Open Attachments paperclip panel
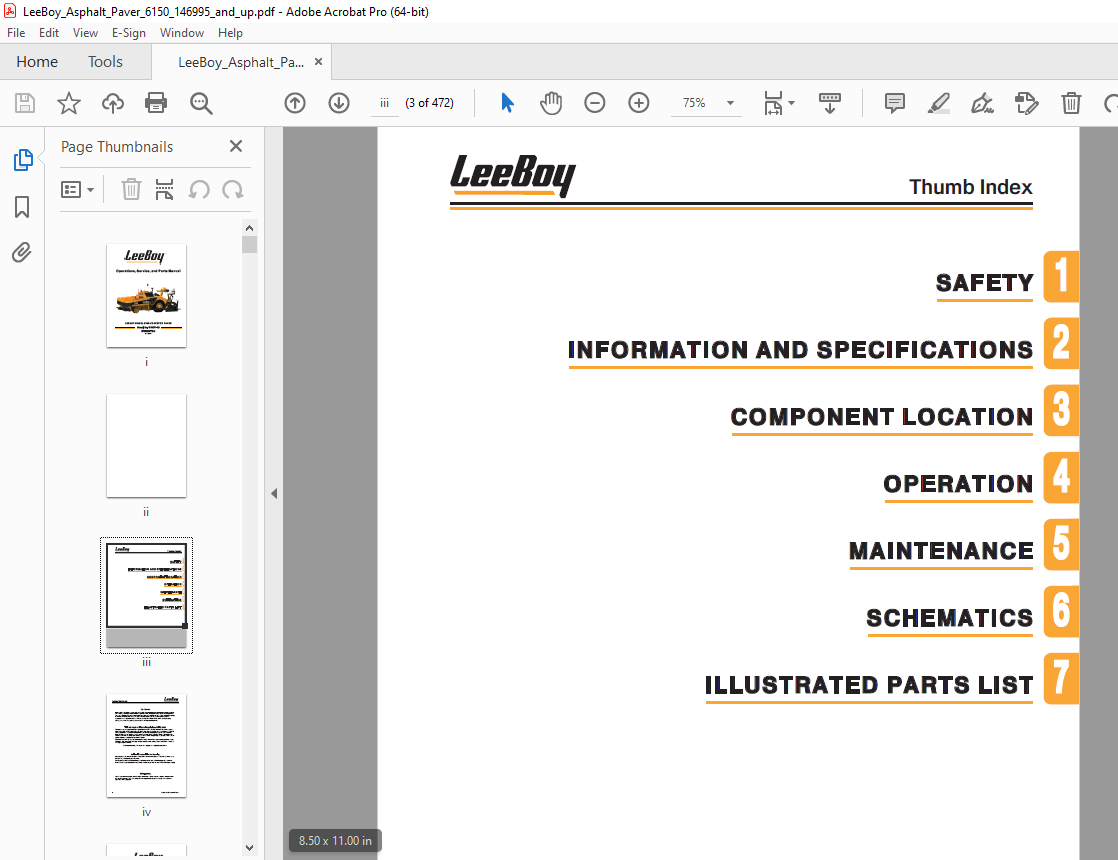Image resolution: width=1118 pixels, height=860 pixels. click(22, 252)
